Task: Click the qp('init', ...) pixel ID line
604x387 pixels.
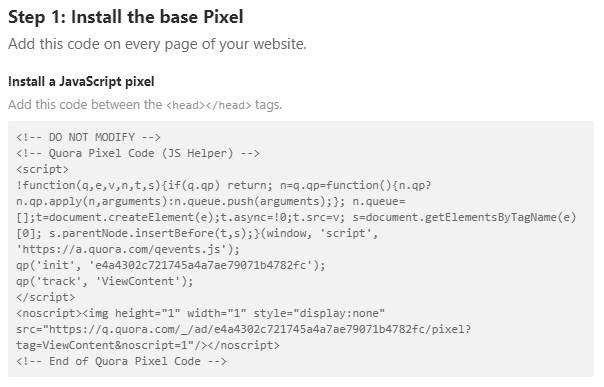Action: 171,265
